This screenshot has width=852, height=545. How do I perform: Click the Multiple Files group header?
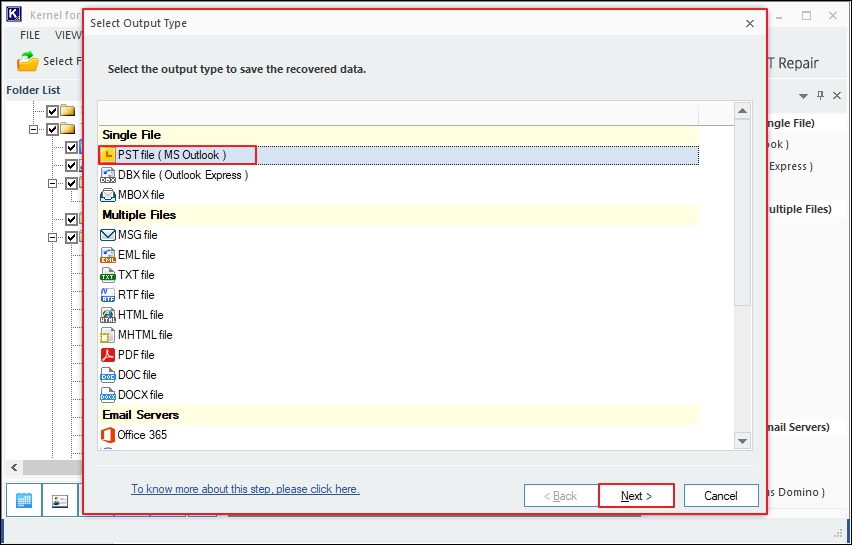click(x=398, y=215)
